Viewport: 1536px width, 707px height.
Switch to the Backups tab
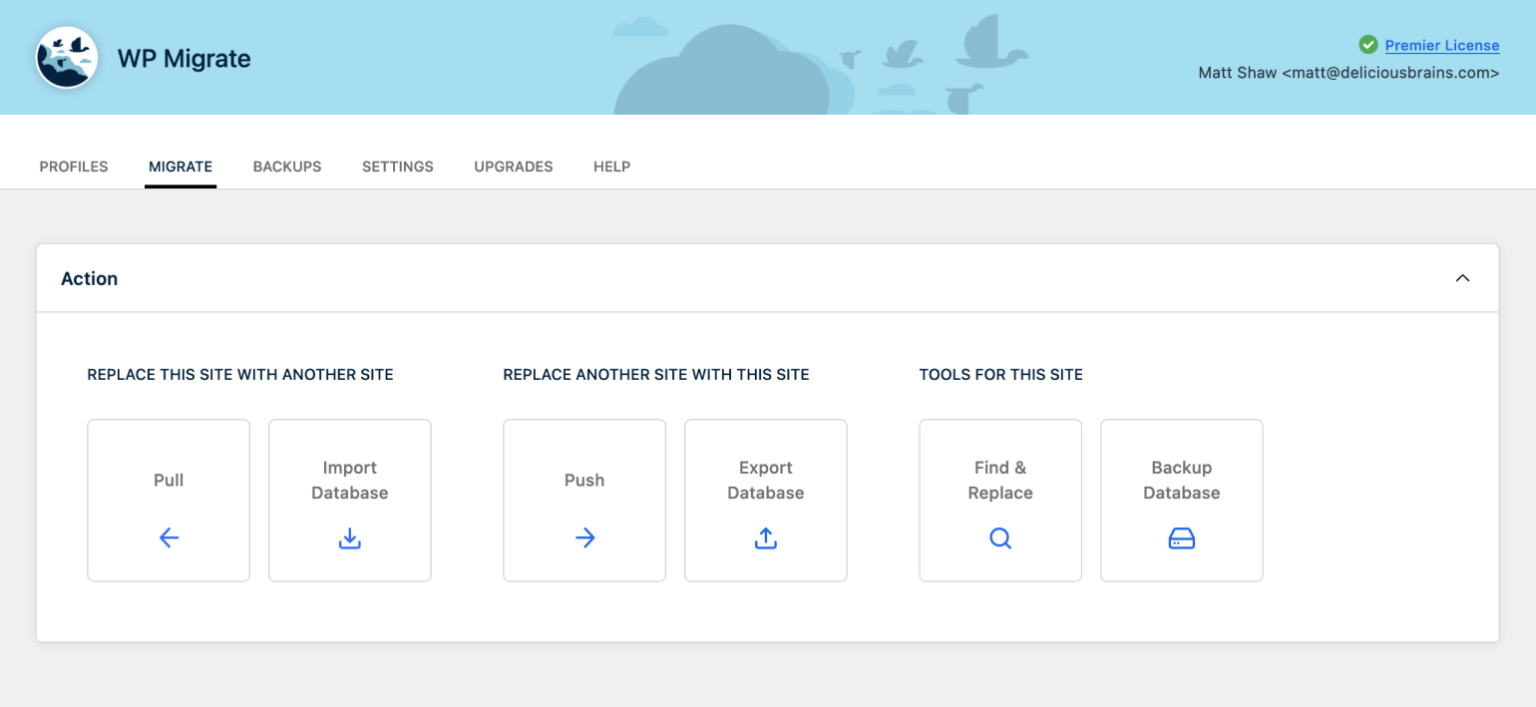(287, 167)
